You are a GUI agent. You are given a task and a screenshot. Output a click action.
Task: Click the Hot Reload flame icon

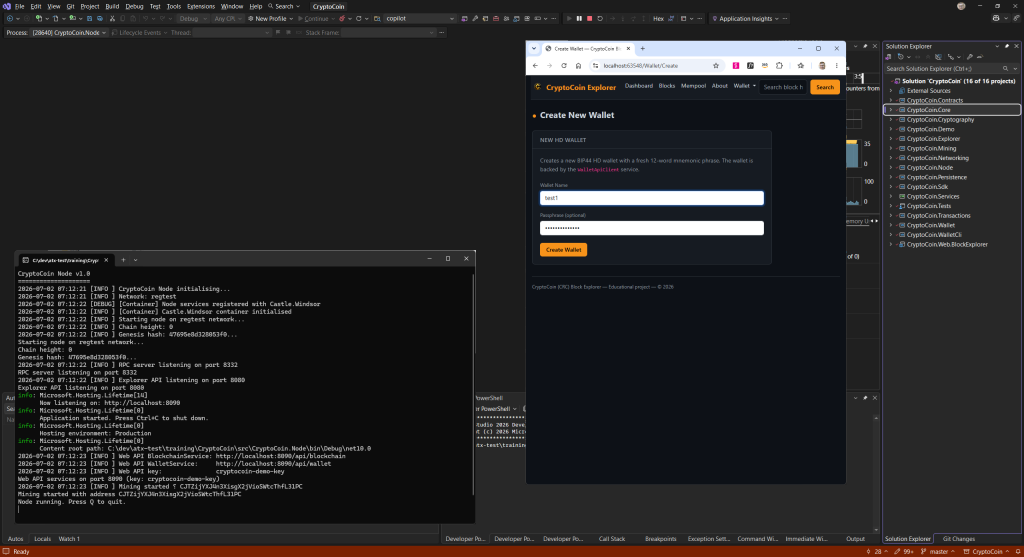[x=342, y=18]
